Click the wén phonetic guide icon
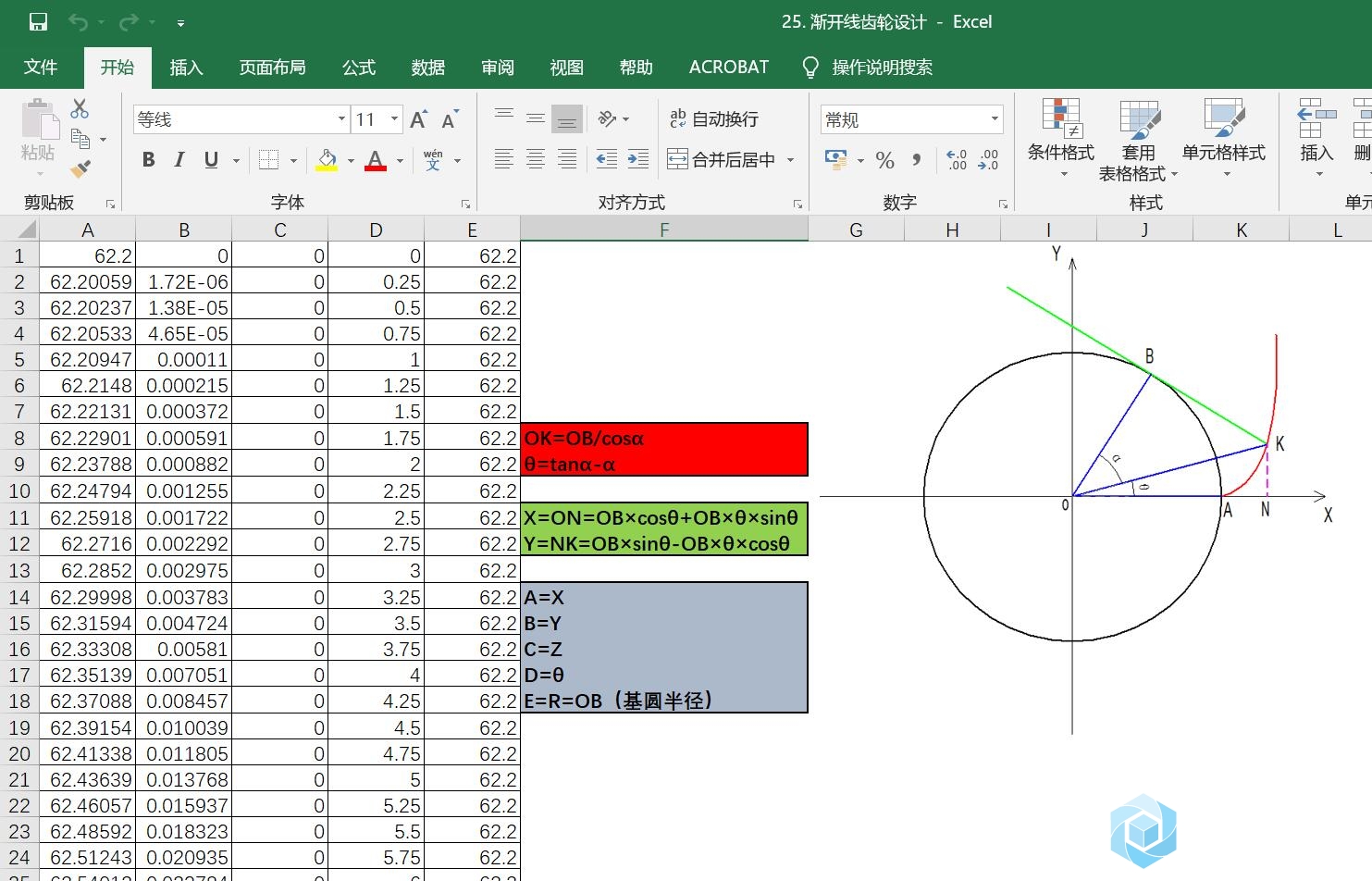 [433, 159]
